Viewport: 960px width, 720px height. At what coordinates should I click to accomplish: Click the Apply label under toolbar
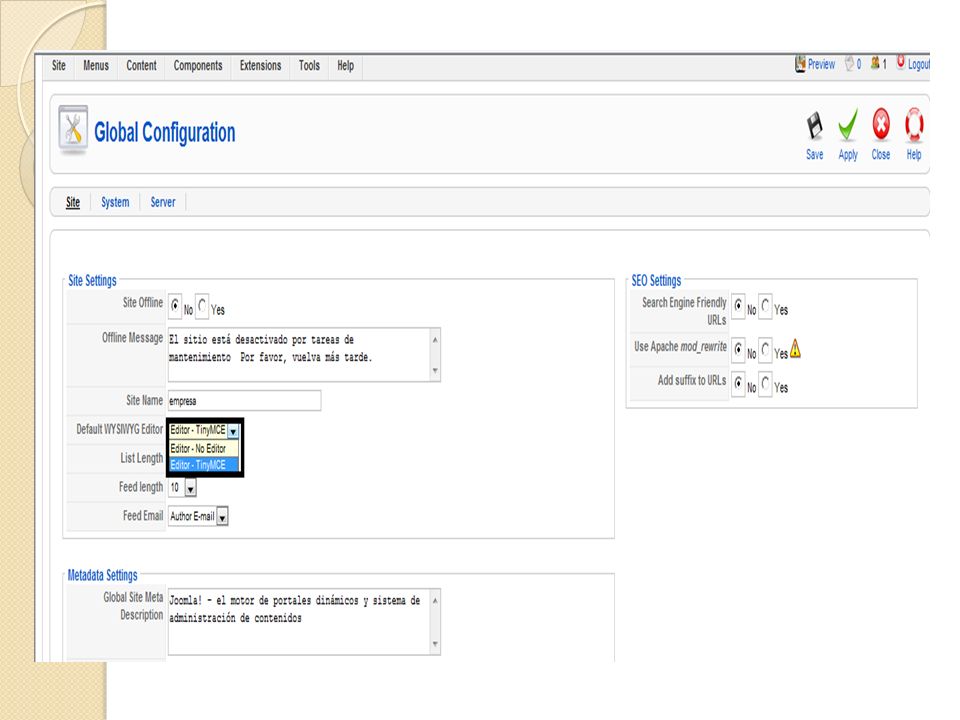pyautogui.click(x=848, y=155)
